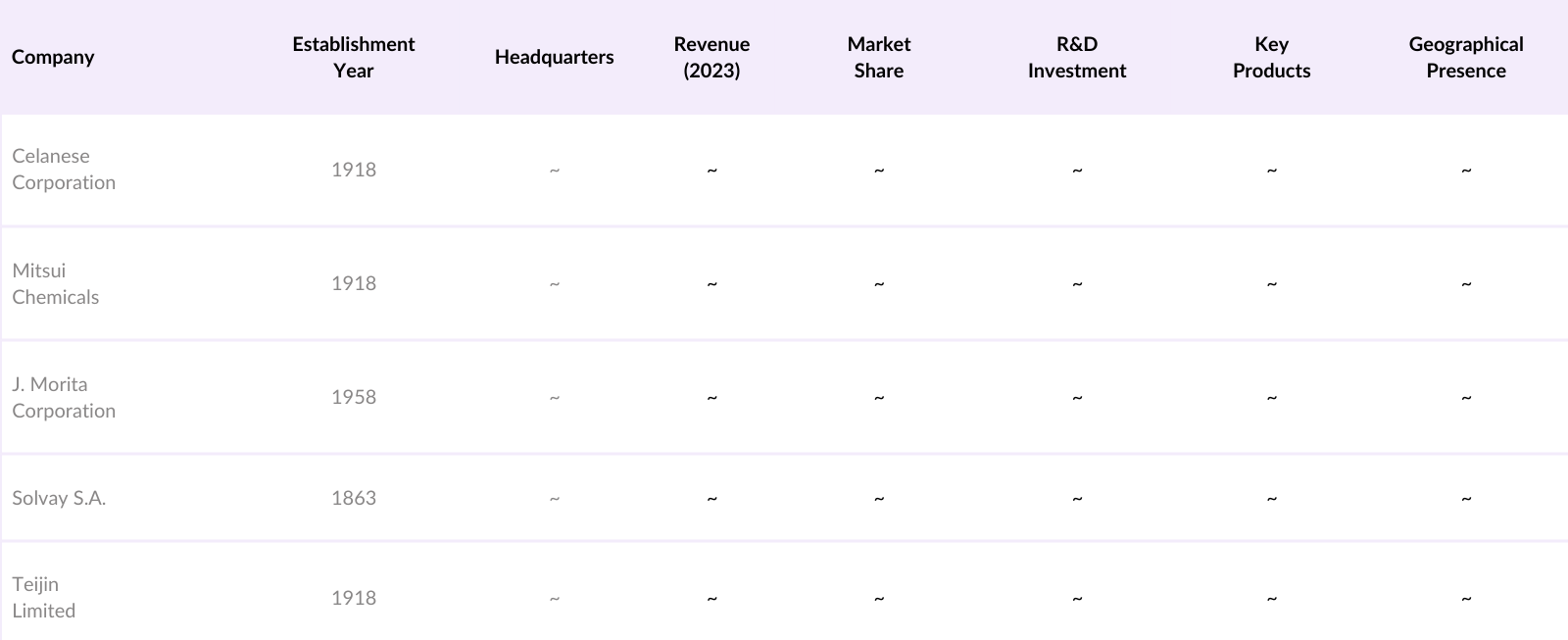1568x640 pixels.
Task: Click the Establishment Year column header
Action: [x=353, y=57]
